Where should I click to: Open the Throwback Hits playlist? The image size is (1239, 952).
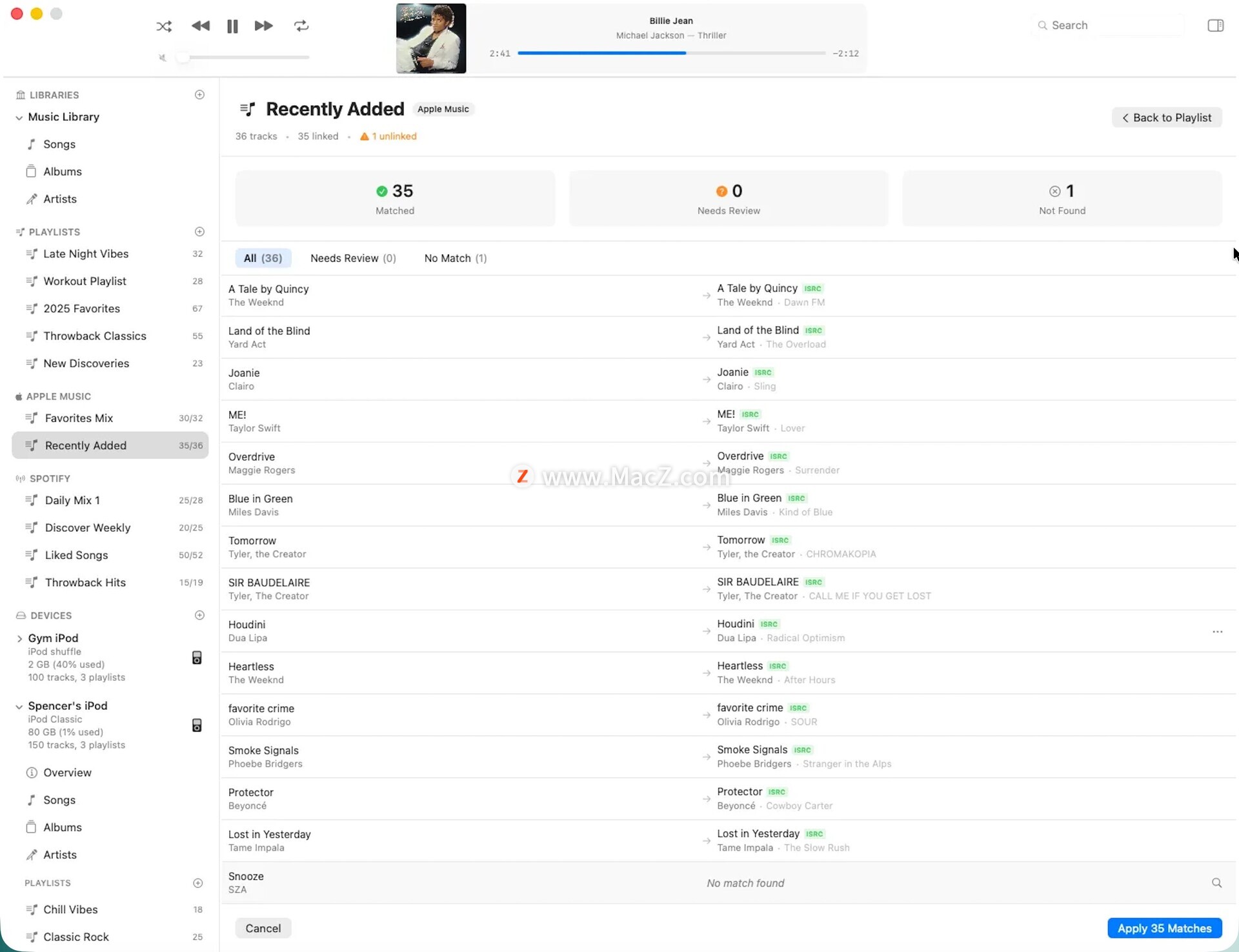tap(110, 583)
